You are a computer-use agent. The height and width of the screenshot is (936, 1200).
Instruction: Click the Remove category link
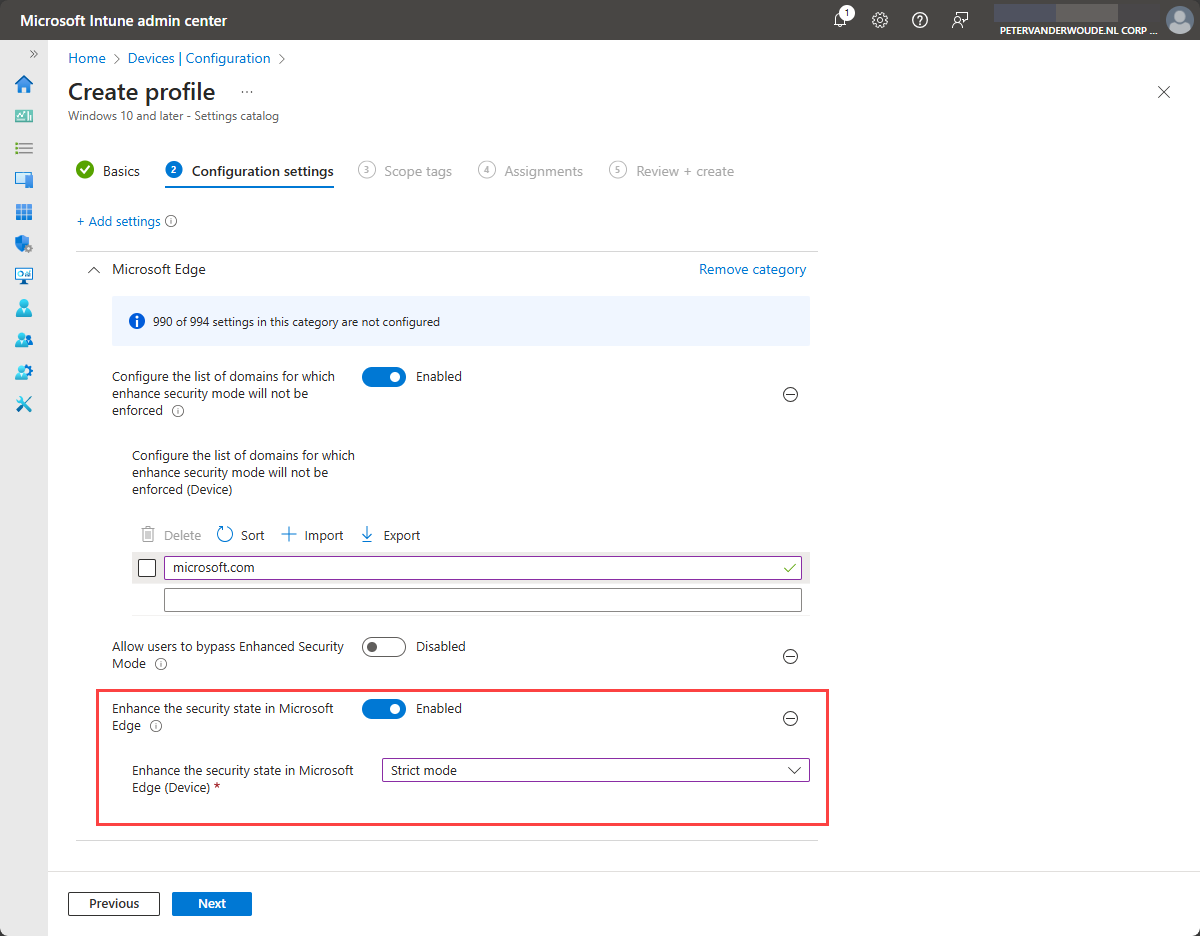click(752, 269)
